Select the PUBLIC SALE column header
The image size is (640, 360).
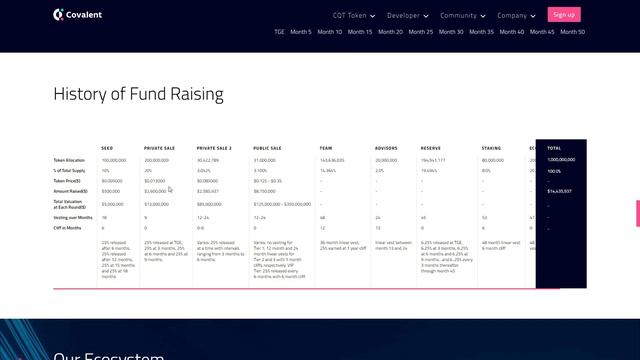267,148
